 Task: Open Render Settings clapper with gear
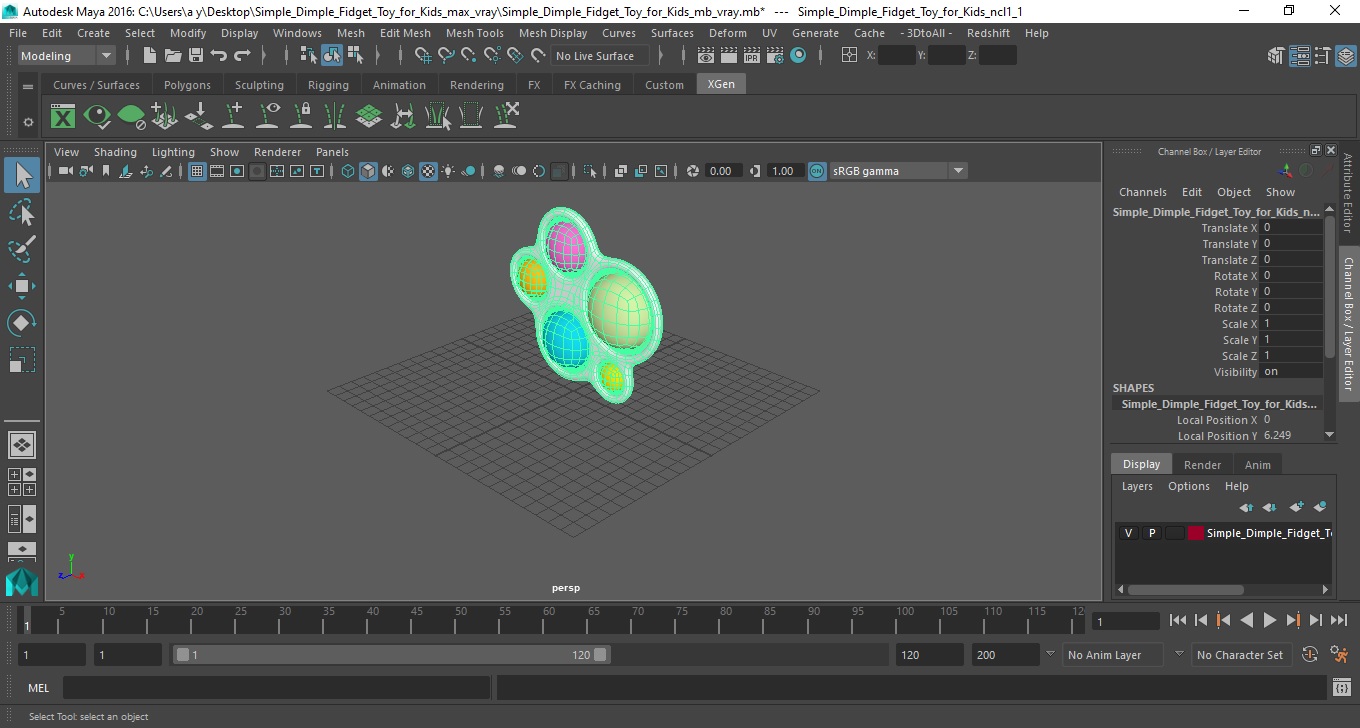[775, 56]
